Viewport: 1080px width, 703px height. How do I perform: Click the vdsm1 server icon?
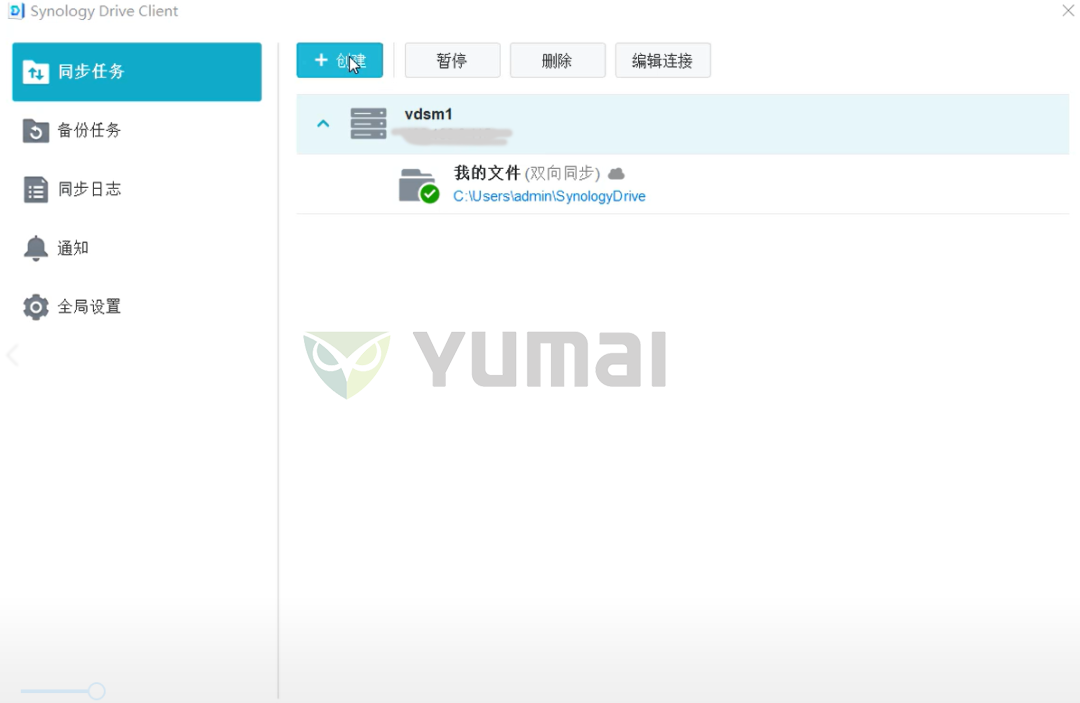369,122
